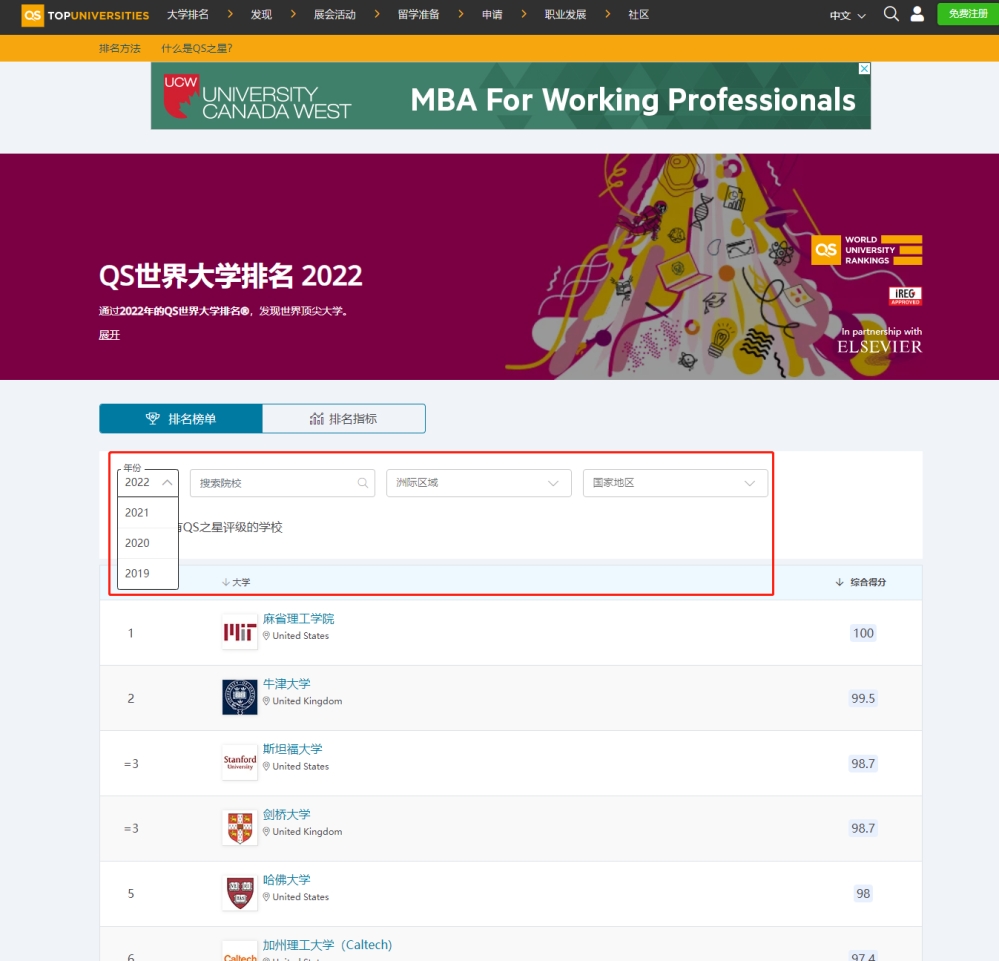Click the score 100 for 麻省理工学院
999x961 pixels.
pos(863,633)
